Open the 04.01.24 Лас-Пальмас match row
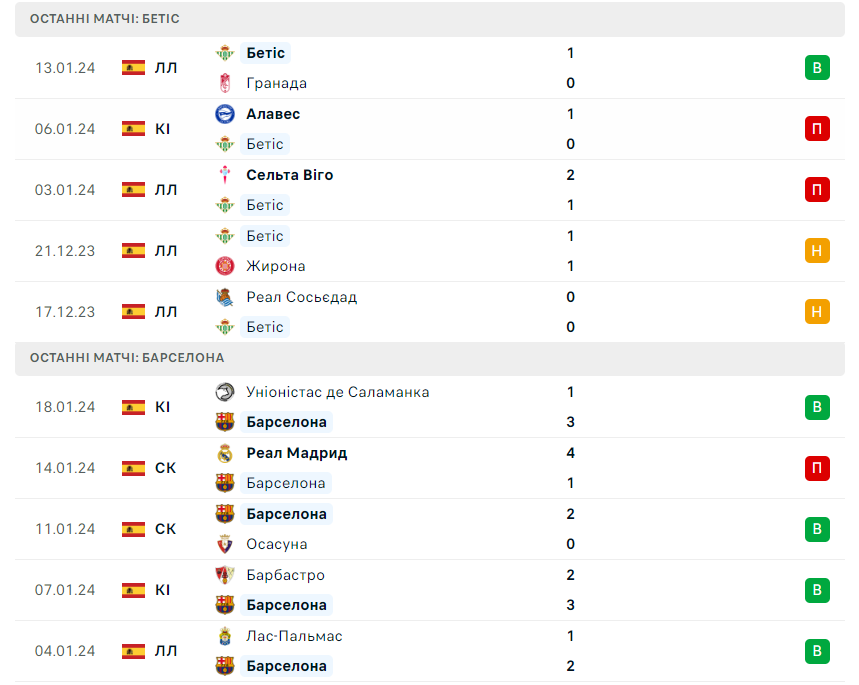The image size is (859, 685). pos(430,651)
